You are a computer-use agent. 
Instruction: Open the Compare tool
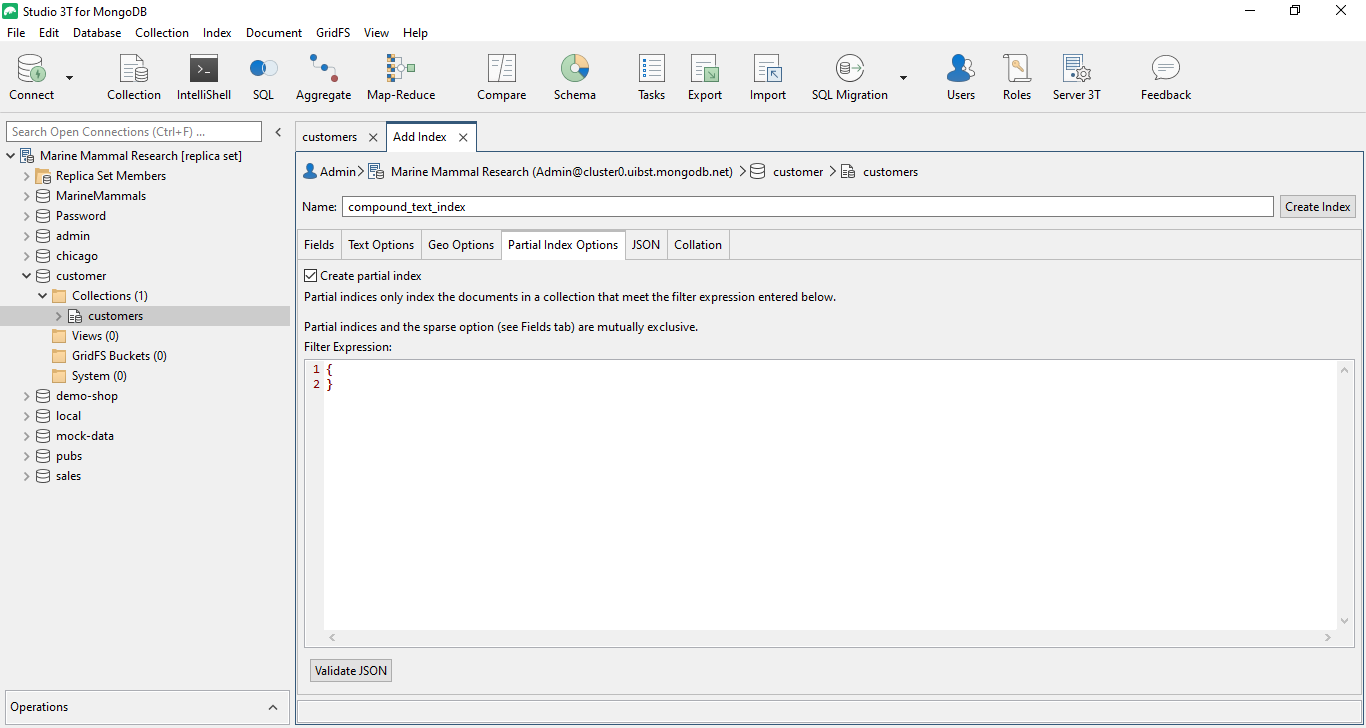tap(501, 77)
